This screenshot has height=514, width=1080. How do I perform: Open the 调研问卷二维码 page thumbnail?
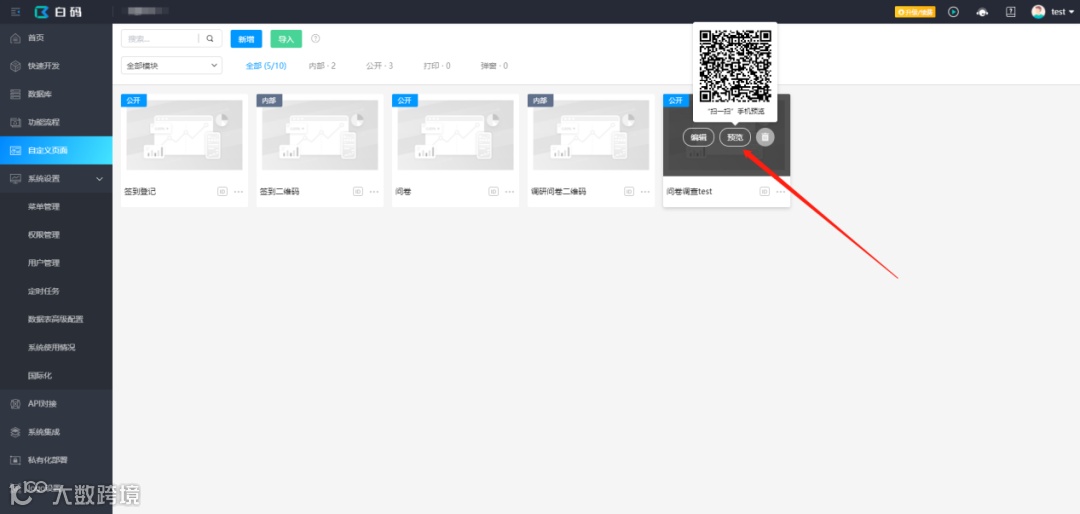(592, 135)
